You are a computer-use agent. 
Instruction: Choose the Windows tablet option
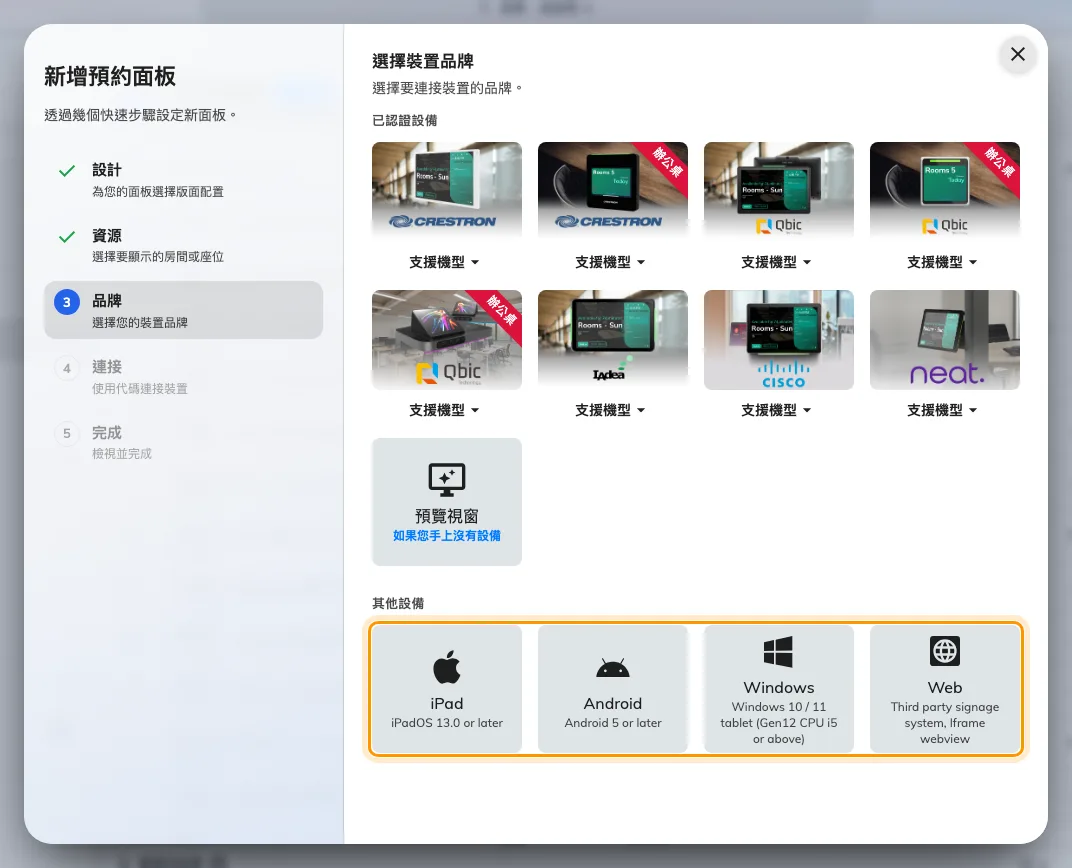click(x=779, y=689)
